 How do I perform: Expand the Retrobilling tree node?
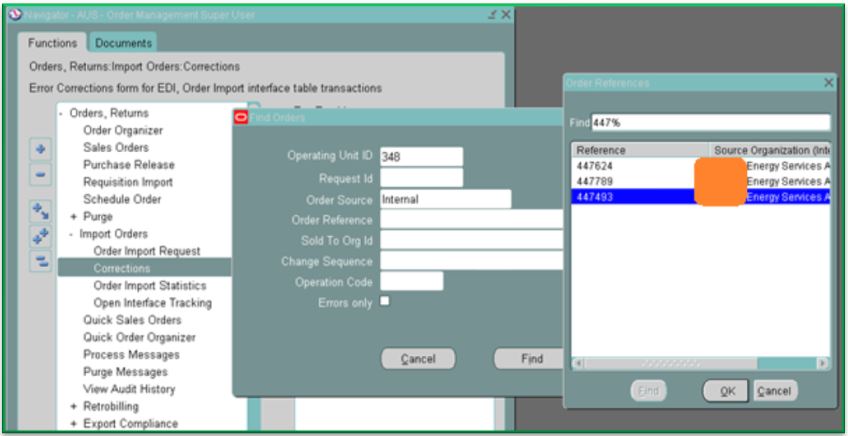point(74,407)
